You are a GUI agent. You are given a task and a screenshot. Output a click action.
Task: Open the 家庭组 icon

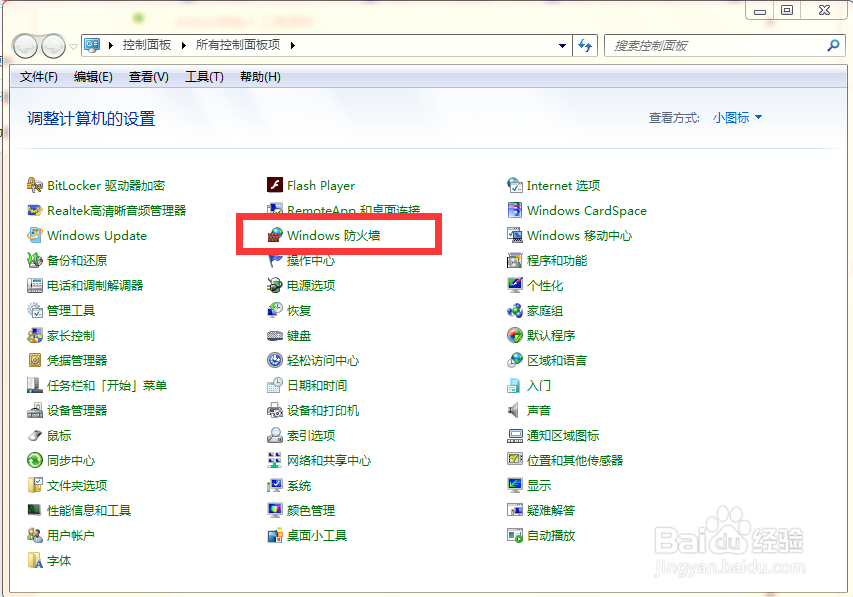(515, 311)
